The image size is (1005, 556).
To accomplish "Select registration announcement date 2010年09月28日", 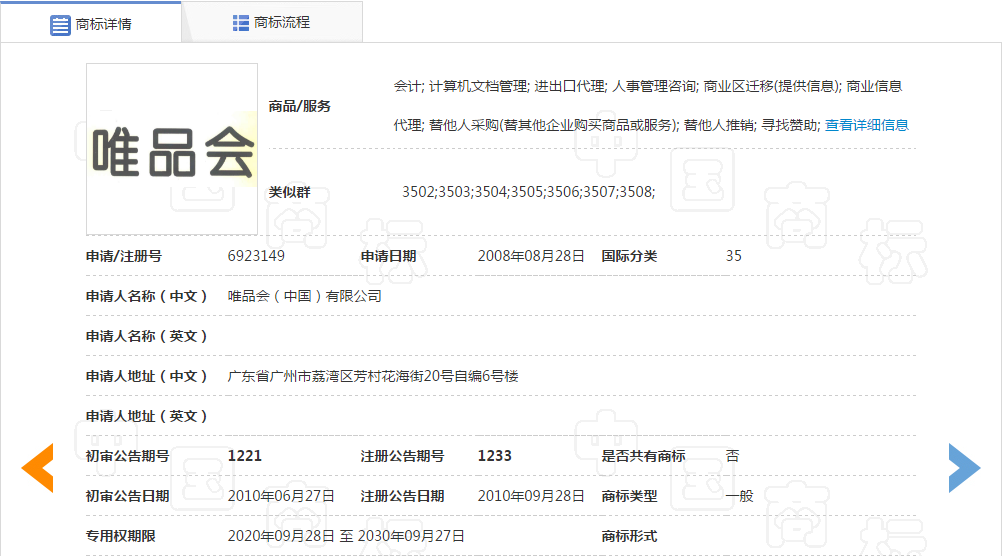I will (531, 496).
